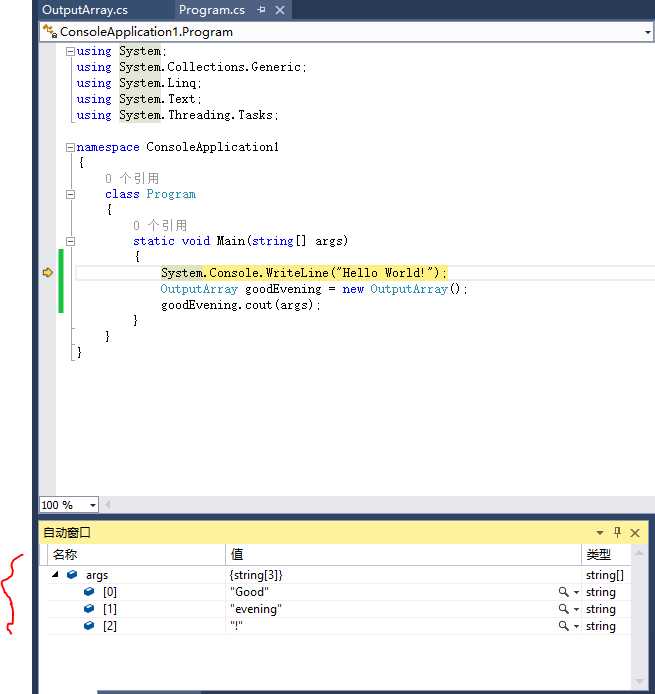Select the Program.cs tab
Screen dimensions: 655x694
click(x=212, y=10)
